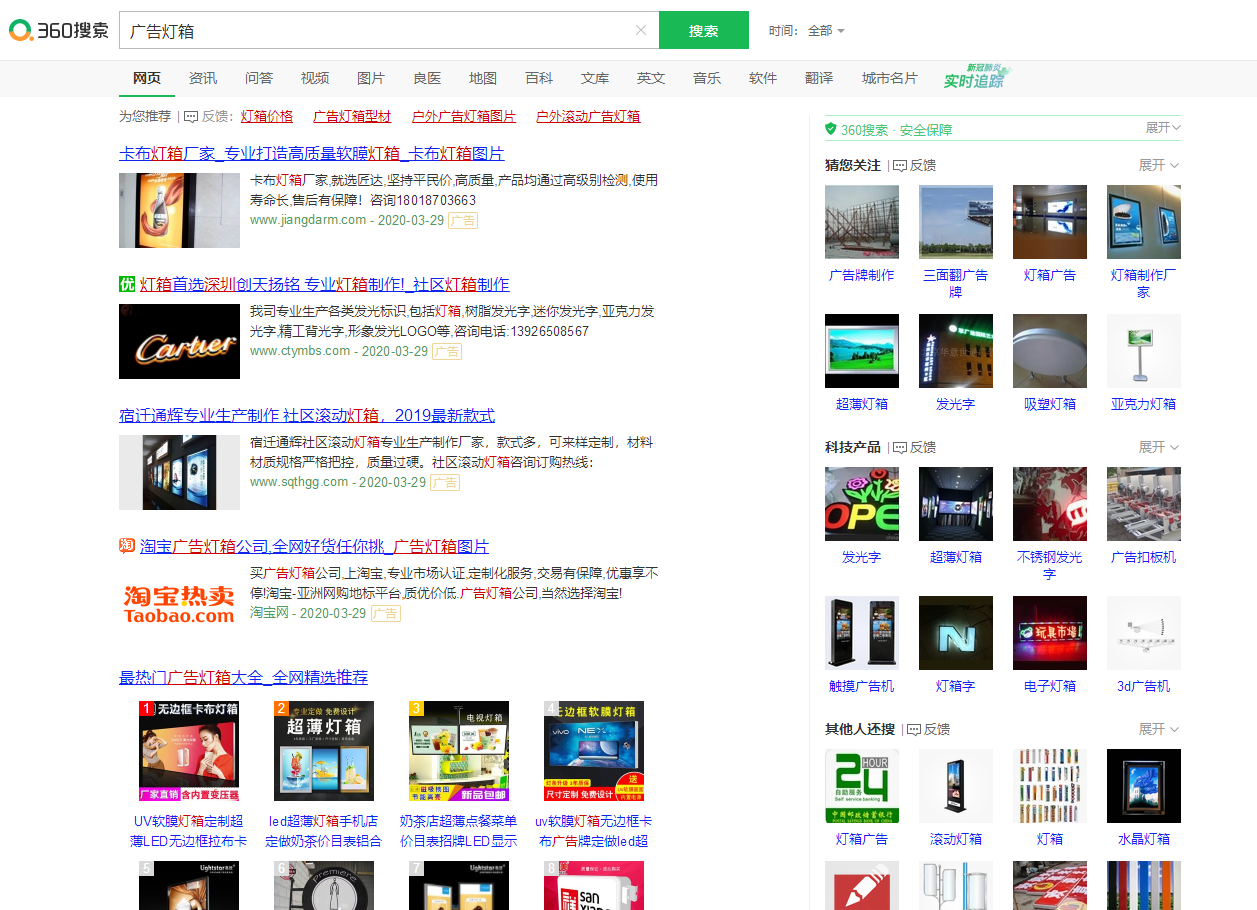Click the 三面翻广告牌 thumbnail

tap(956, 222)
